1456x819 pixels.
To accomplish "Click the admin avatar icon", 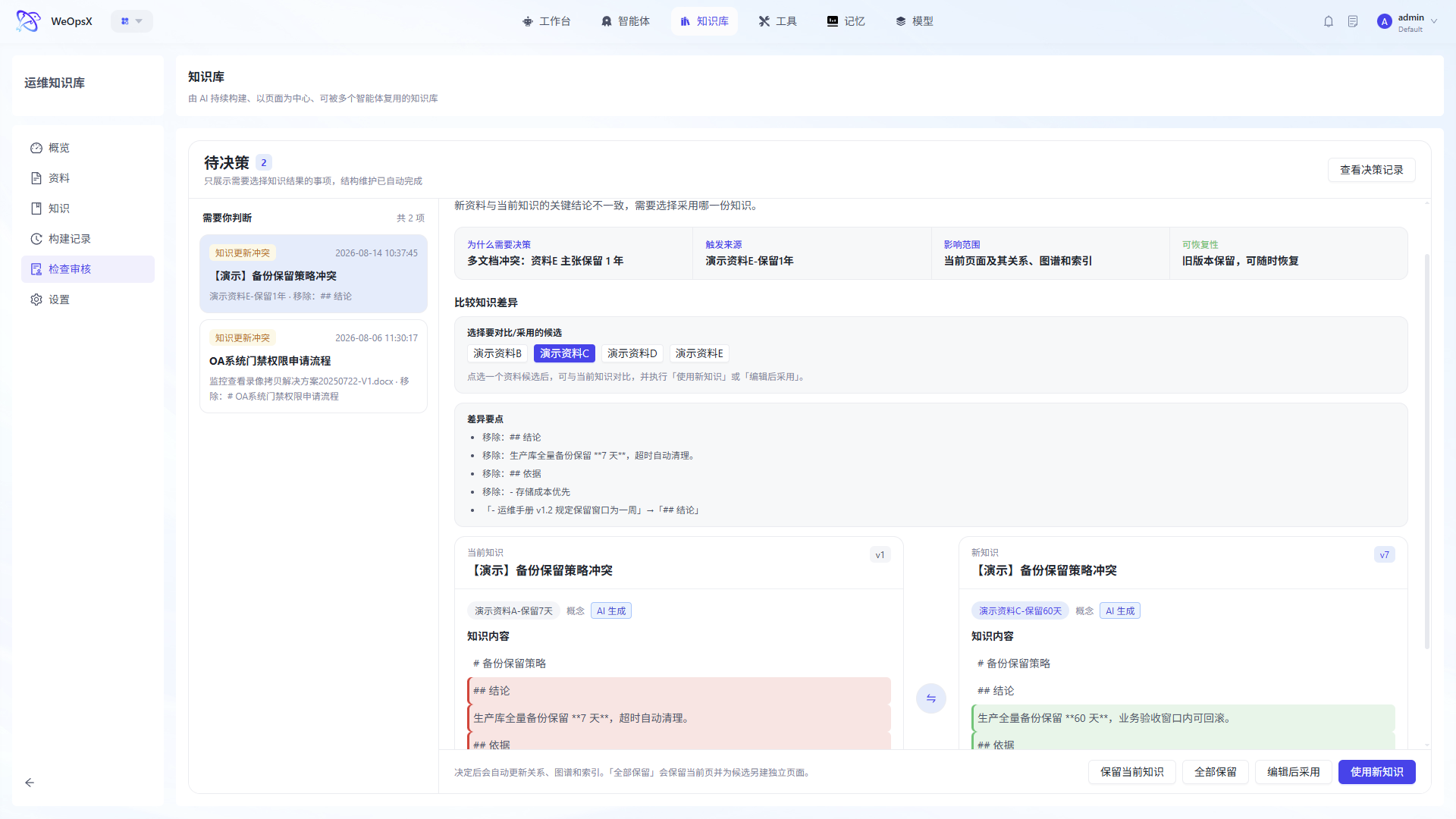I will (x=1385, y=22).
